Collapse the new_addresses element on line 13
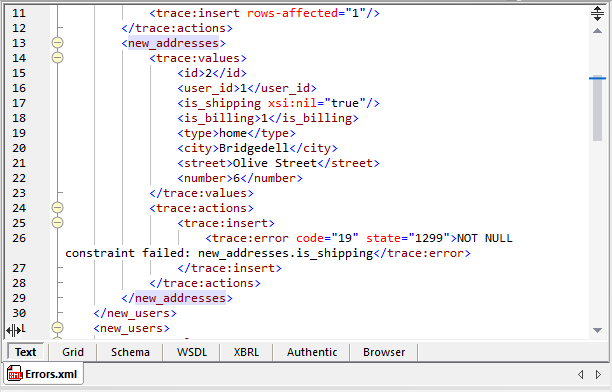This screenshot has height=392, width=612. [x=57, y=43]
